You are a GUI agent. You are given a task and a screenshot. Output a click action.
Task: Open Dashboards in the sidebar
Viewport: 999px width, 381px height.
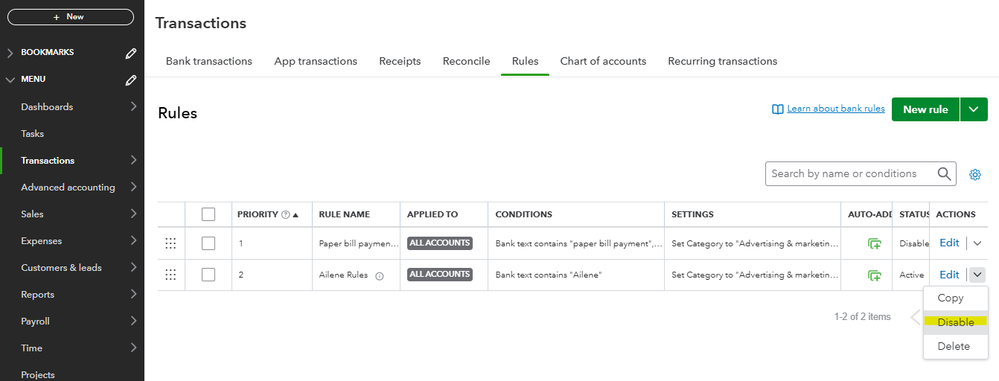[x=47, y=107]
